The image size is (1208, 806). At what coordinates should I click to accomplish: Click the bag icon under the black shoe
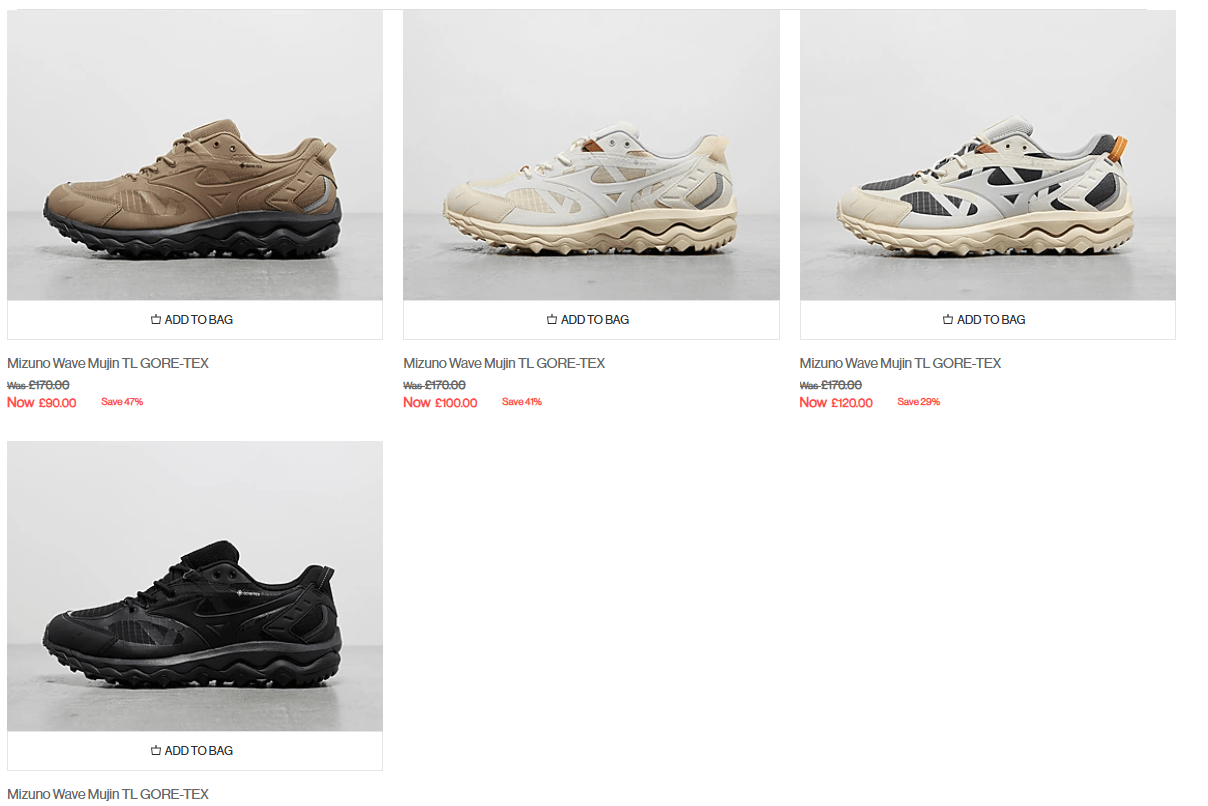pyautogui.click(x=156, y=751)
